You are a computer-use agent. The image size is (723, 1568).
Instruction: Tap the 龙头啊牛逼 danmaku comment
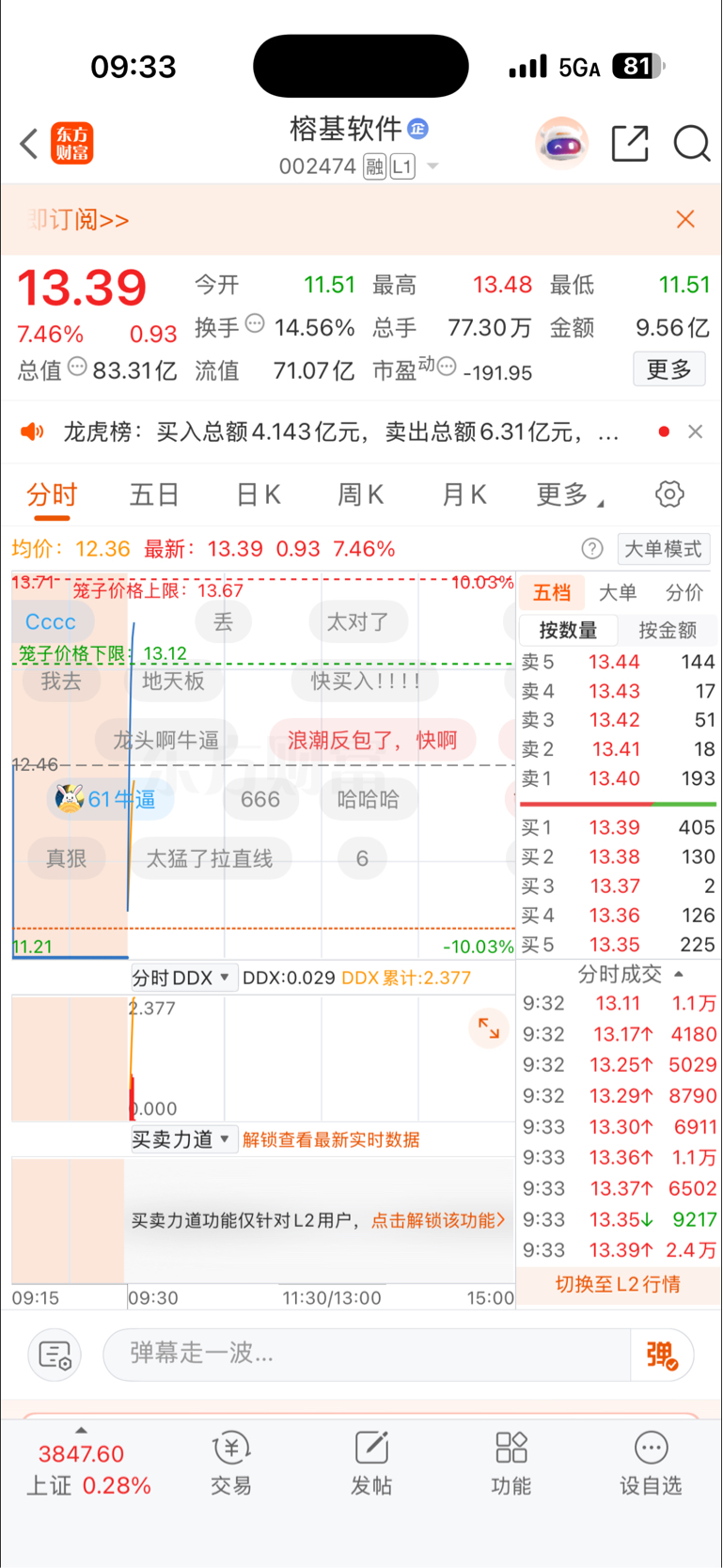coord(166,740)
